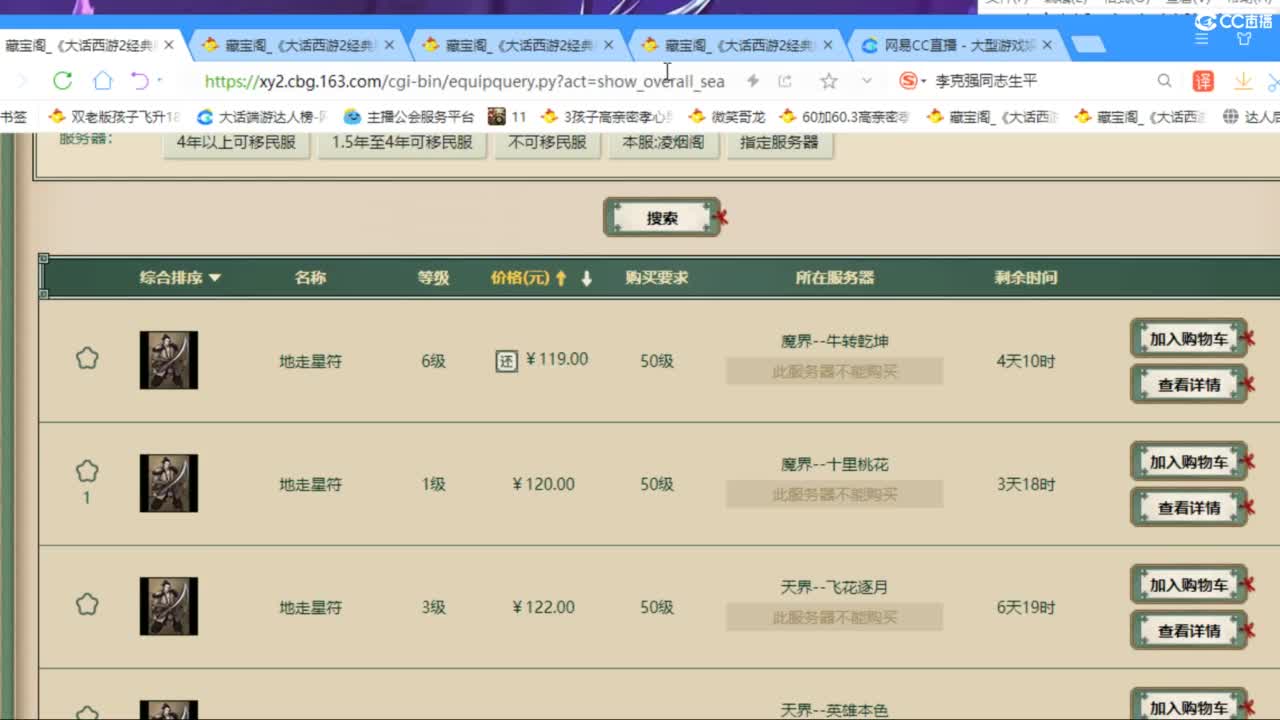Open bookmark 大话端游达人榜
1280x720 pixels.
(x=262, y=117)
